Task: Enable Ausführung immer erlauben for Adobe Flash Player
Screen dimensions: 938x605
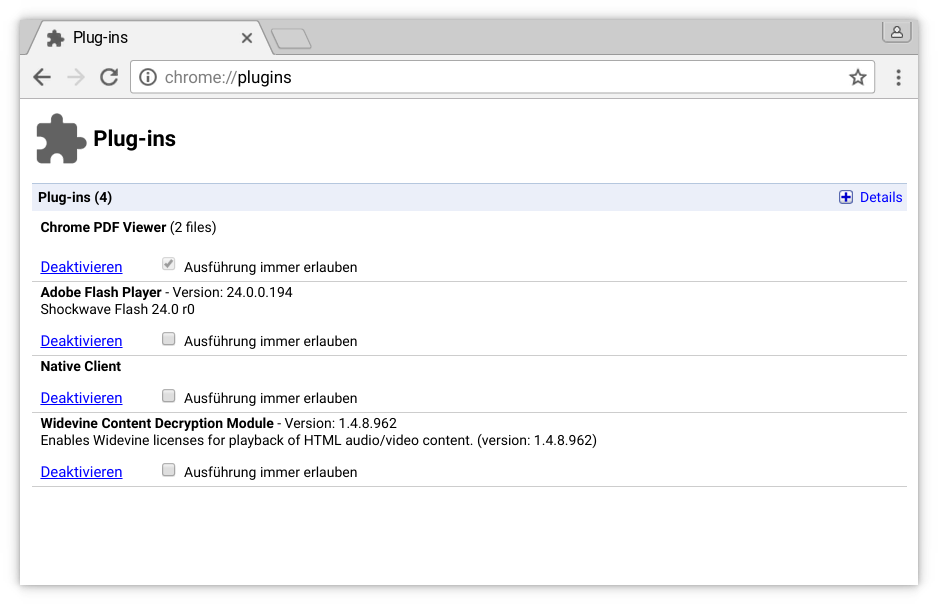Action: point(168,338)
